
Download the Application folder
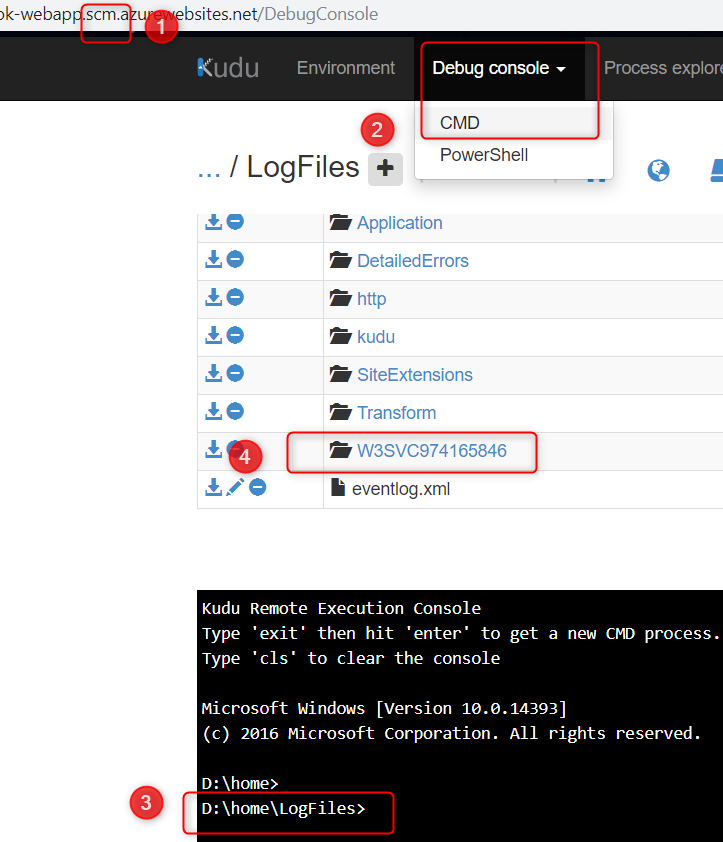tap(213, 221)
